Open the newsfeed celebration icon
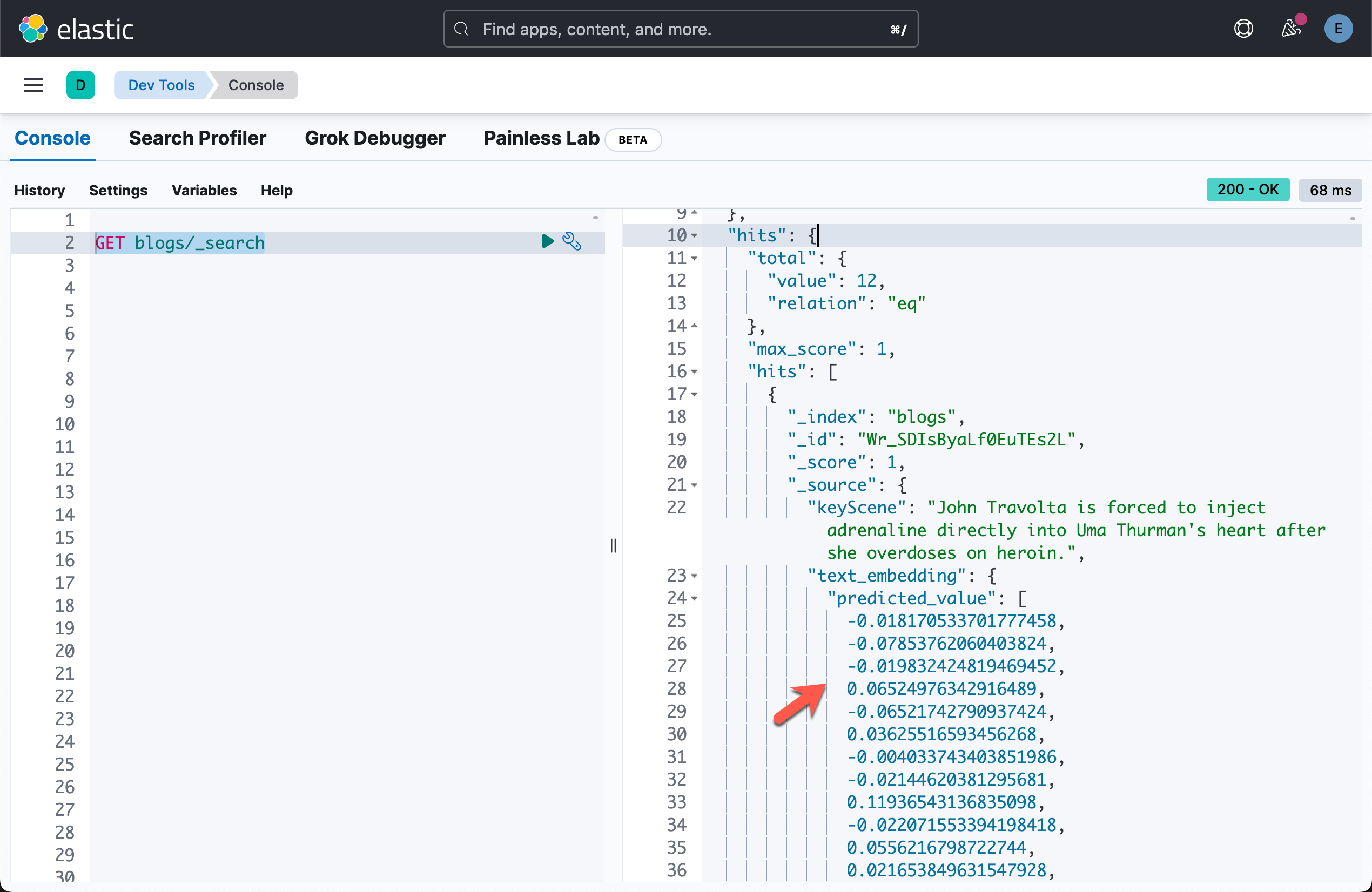This screenshot has height=892, width=1372. (x=1291, y=29)
